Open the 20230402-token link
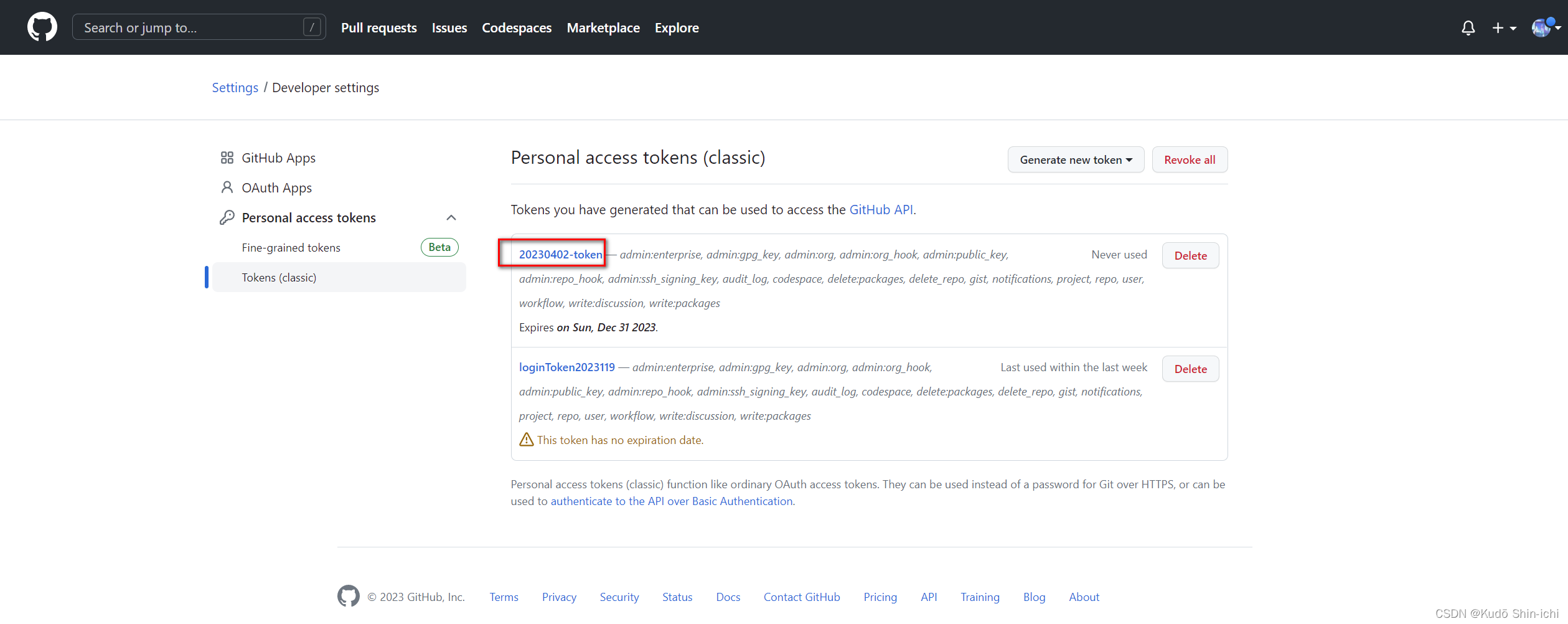 (x=561, y=254)
